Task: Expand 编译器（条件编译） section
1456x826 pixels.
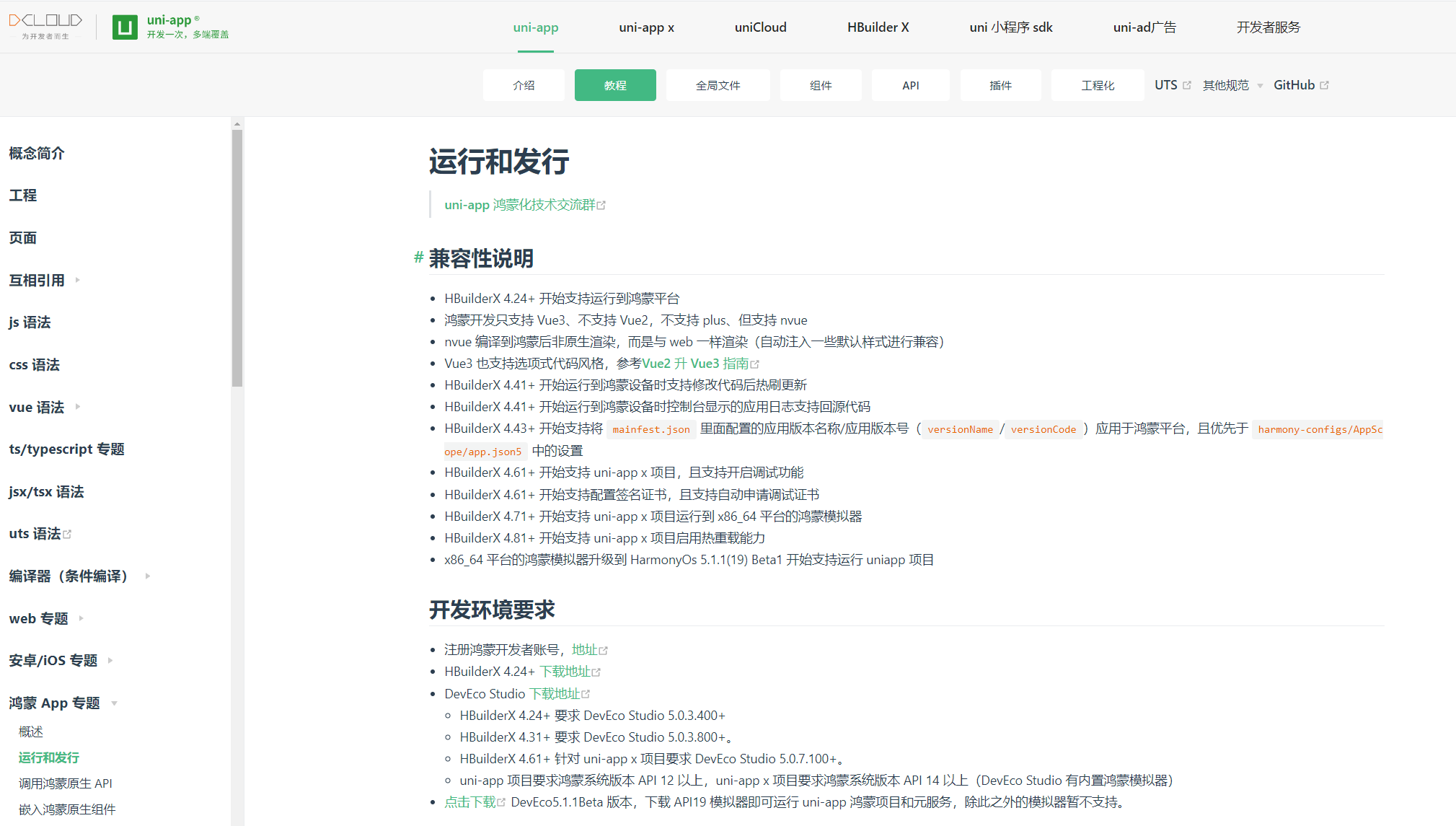Action: 79,576
